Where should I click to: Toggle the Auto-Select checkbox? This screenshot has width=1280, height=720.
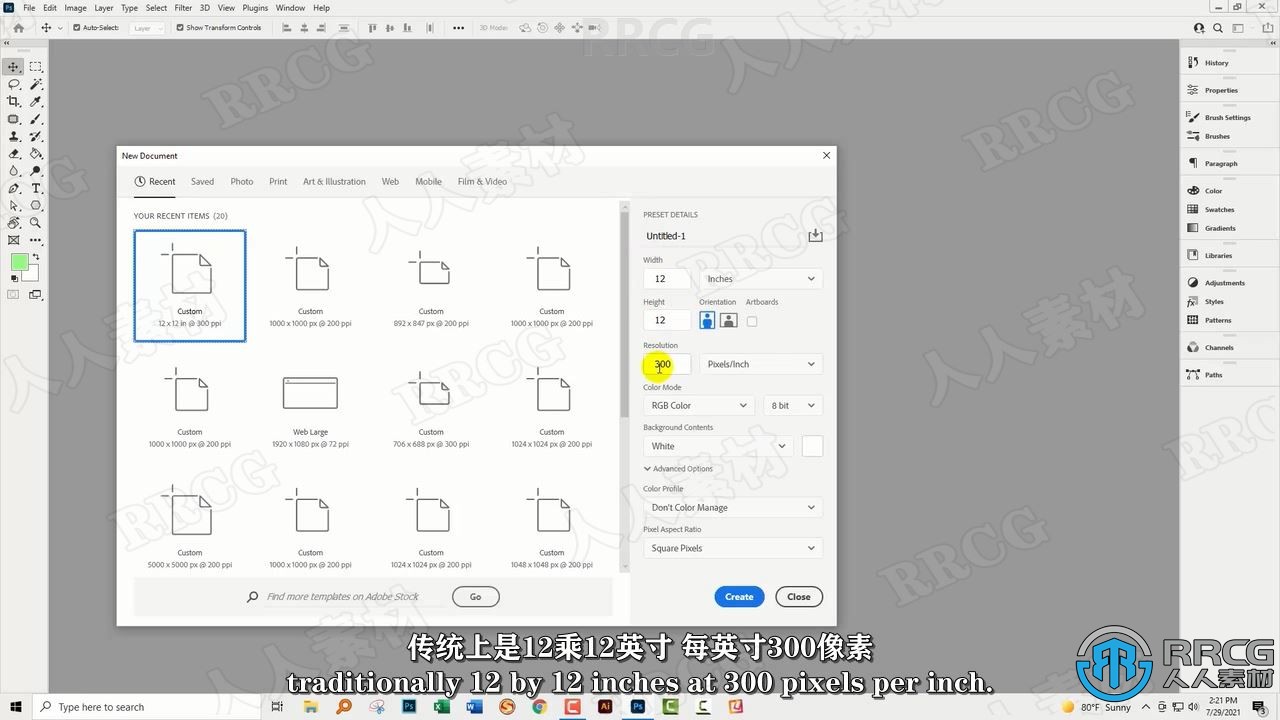coord(76,28)
